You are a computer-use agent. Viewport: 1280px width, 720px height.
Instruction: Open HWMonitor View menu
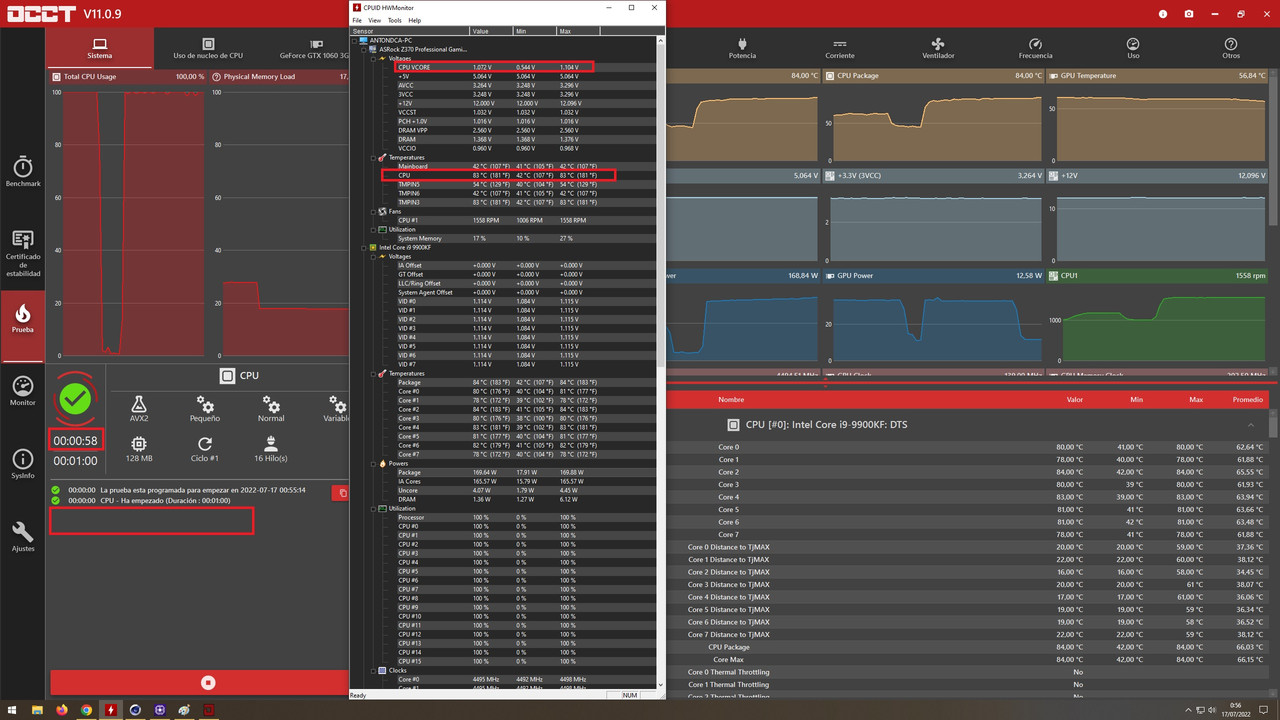click(x=374, y=20)
